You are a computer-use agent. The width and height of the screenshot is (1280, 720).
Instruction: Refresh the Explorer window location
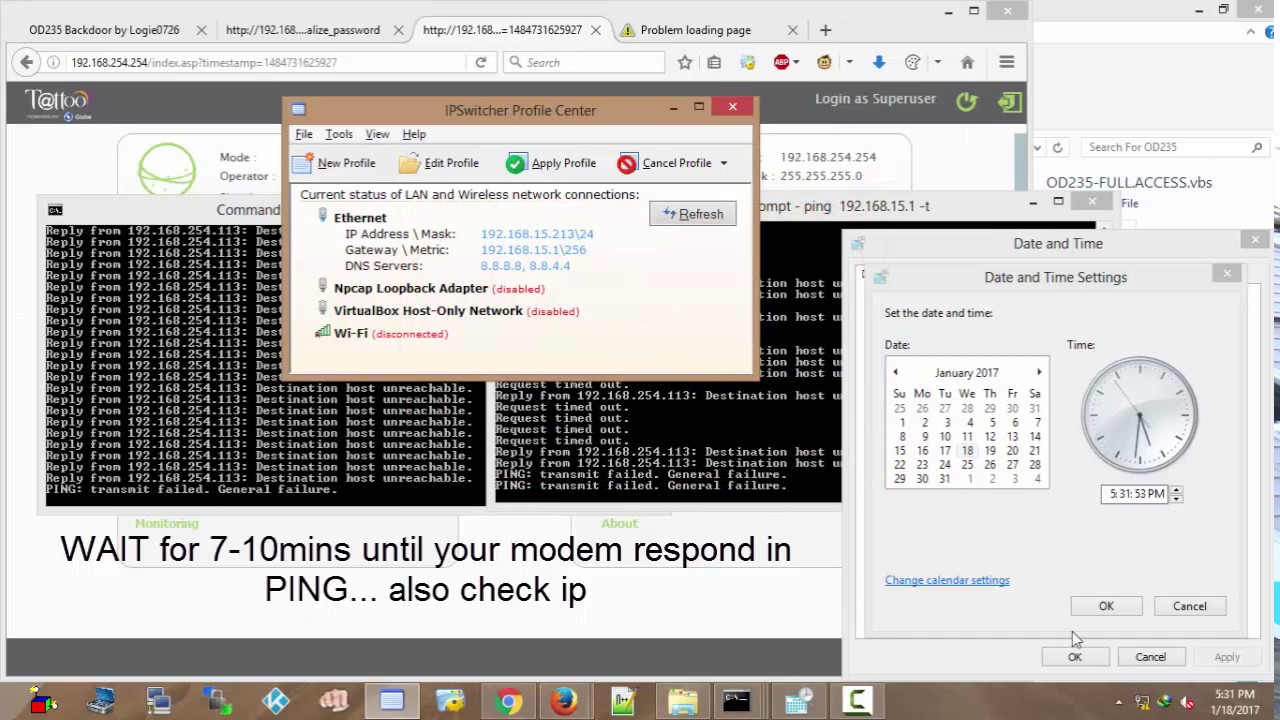coord(1058,147)
